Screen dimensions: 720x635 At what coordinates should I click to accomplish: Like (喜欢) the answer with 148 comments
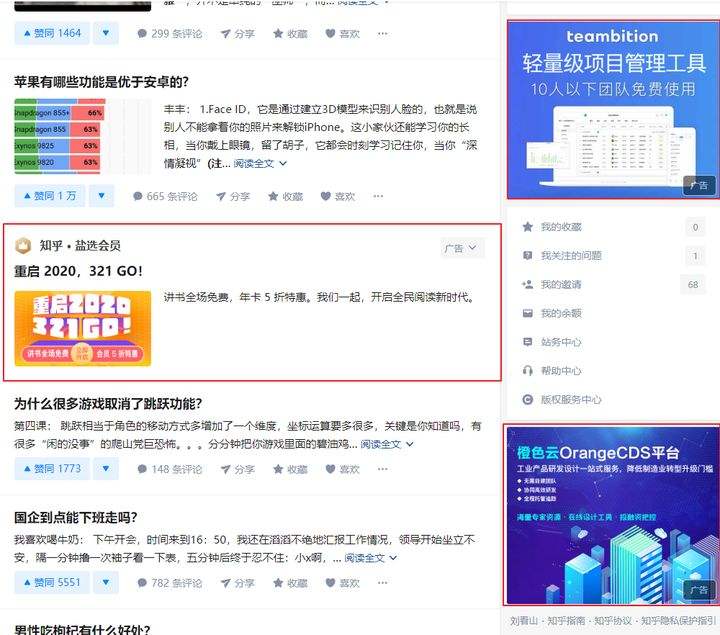click(x=342, y=469)
